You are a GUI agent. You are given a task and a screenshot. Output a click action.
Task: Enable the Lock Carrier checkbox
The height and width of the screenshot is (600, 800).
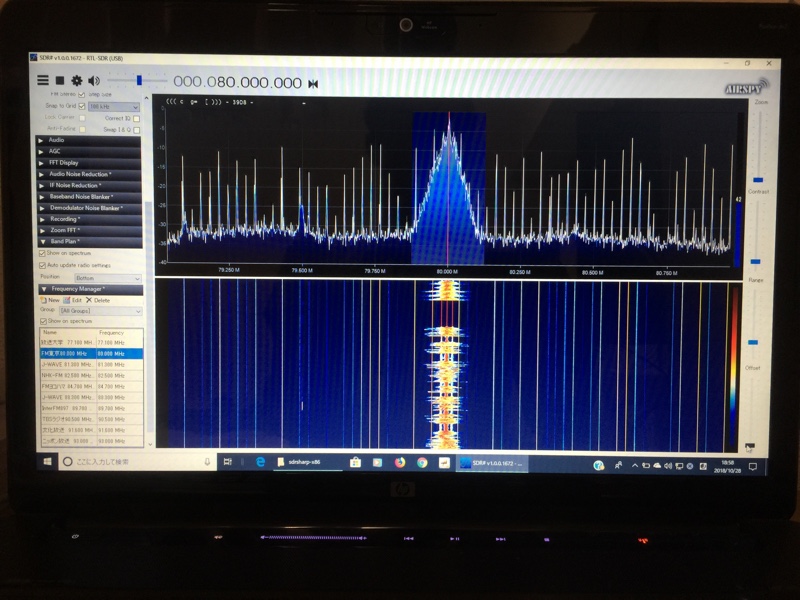click(x=82, y=117)
